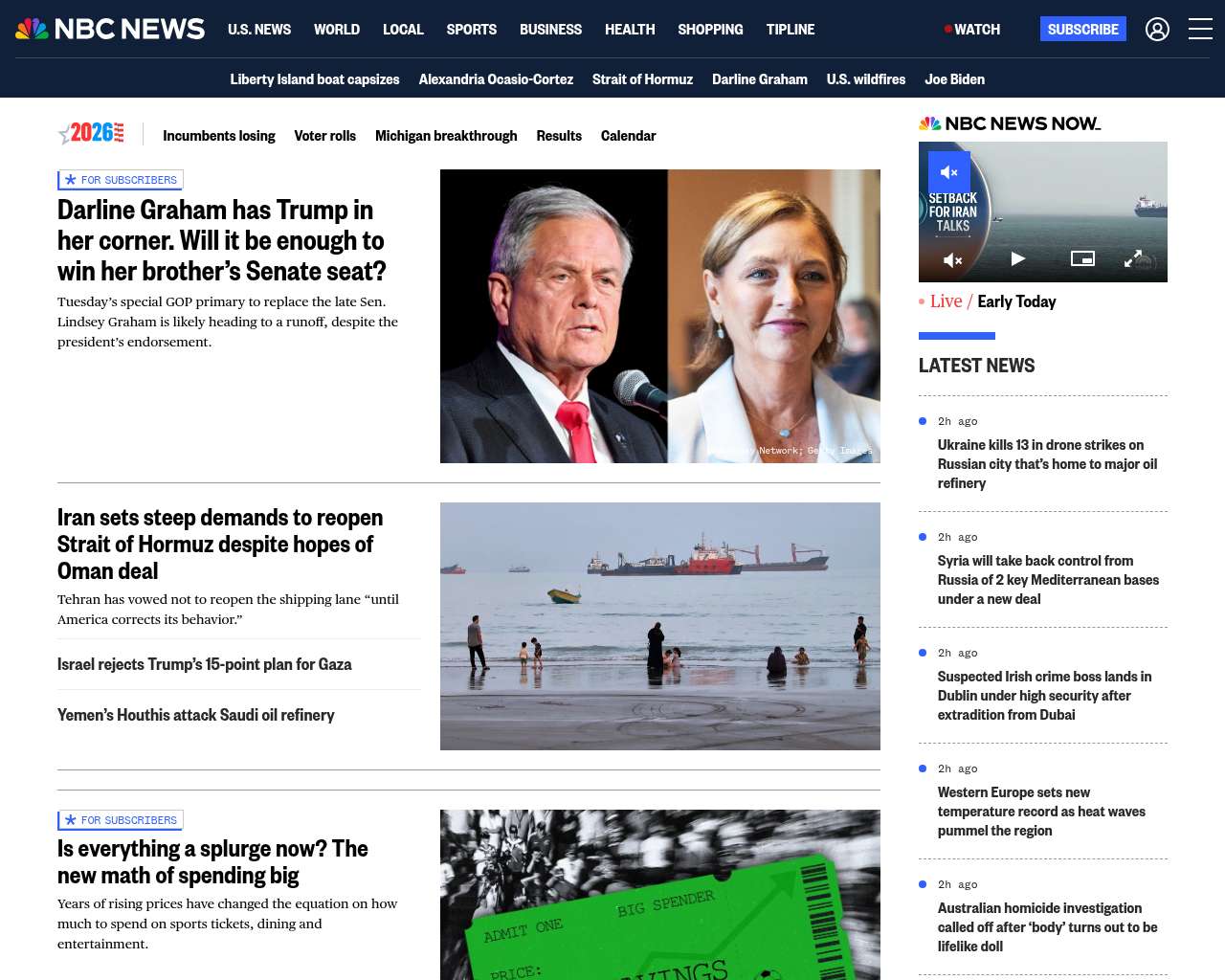This screenshot has height=980, width=1225.
Task: Open the Incumbents losing election link
Action: (219, 136)
